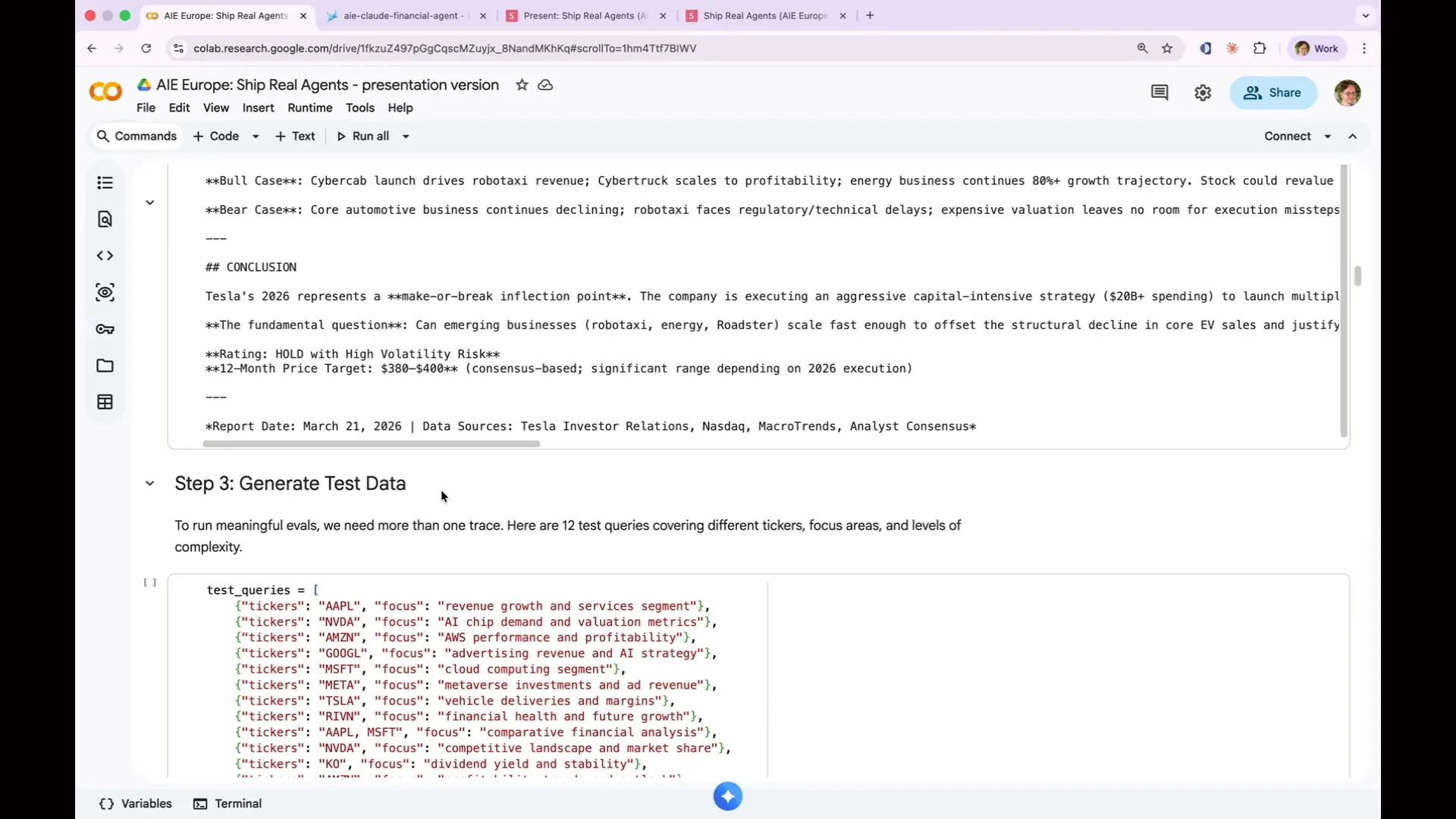This screenshot has width=1456, height=819.
Task: Click the notebook title to rename
Action: tap(328, 85)
